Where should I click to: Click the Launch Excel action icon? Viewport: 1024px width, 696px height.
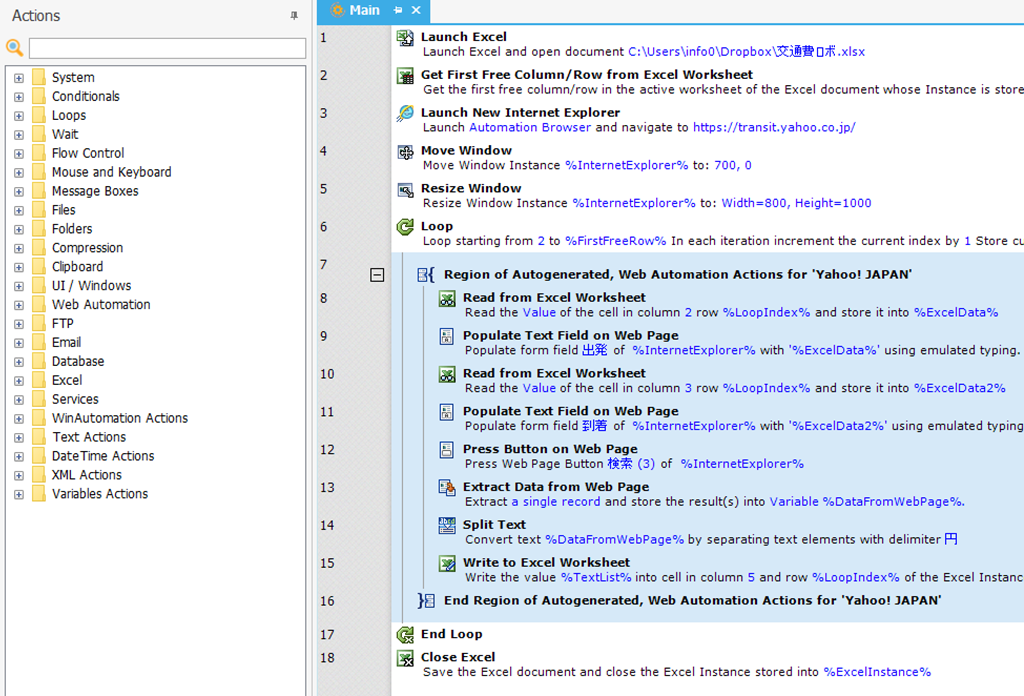[405, 38]
